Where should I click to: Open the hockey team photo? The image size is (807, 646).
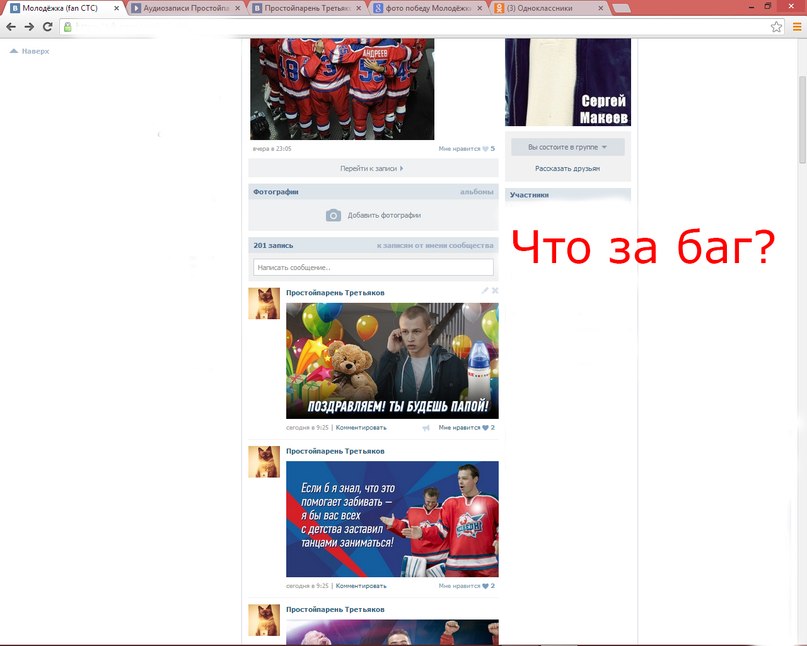342,89
